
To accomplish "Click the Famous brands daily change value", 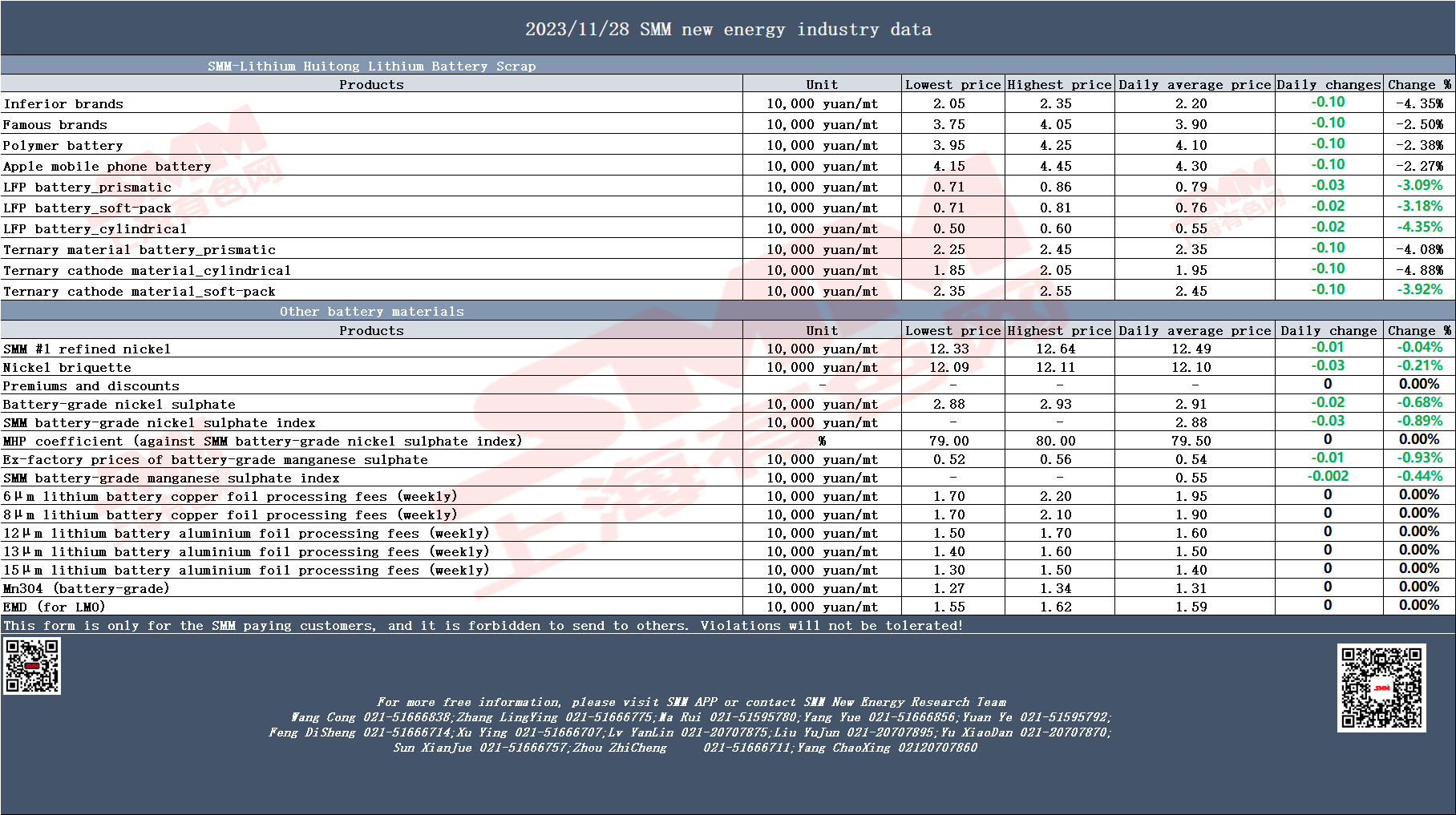I will click(1329, 123).
